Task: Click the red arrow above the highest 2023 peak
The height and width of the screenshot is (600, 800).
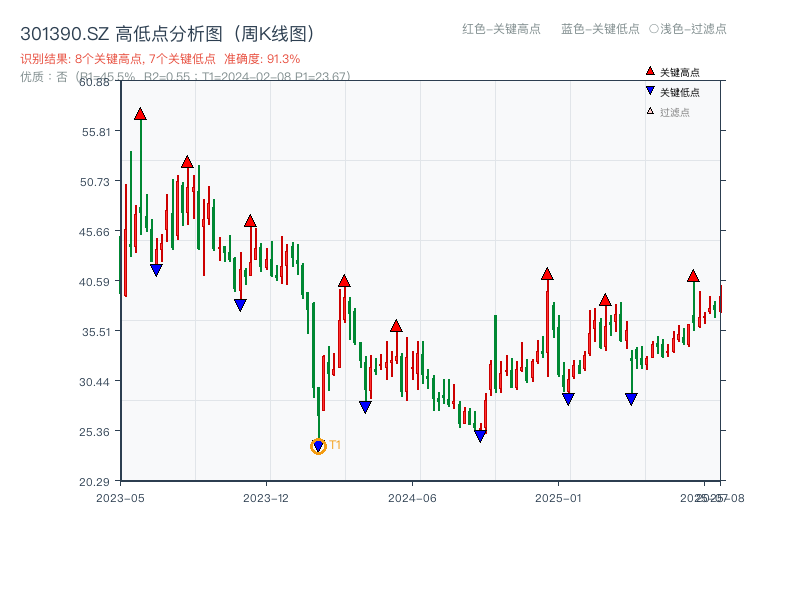Action: 140,114
